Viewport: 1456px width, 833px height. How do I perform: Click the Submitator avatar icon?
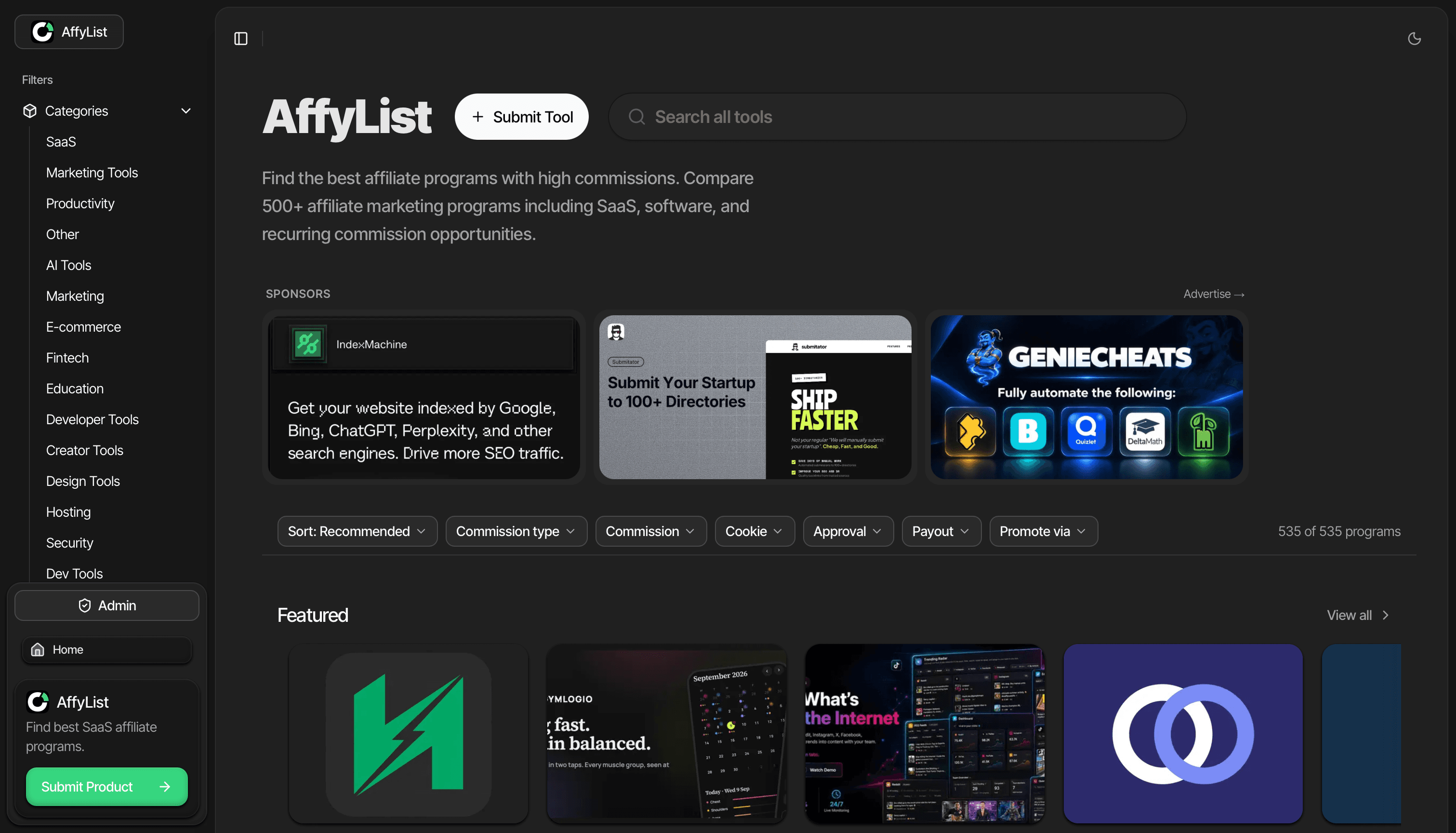616,332
